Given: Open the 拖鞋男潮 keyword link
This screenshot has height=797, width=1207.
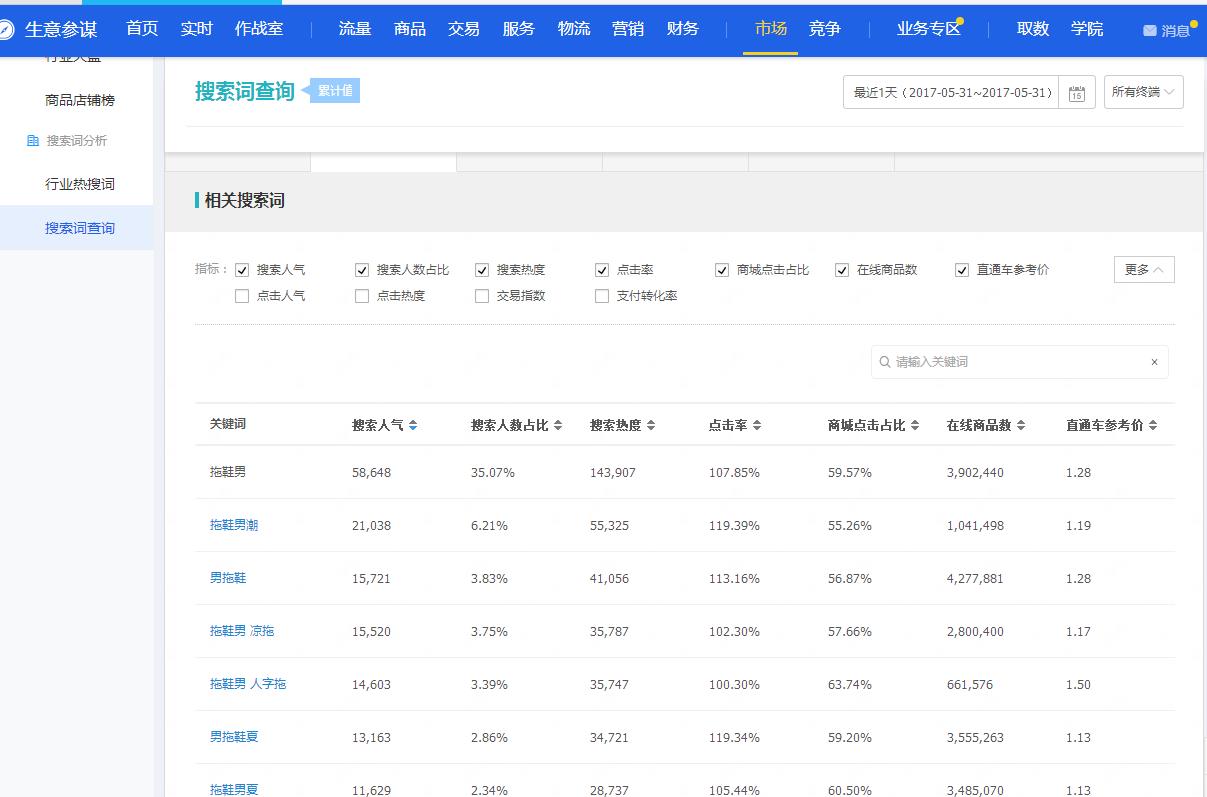Looking at the screenshot, I should tap(234, 525).
